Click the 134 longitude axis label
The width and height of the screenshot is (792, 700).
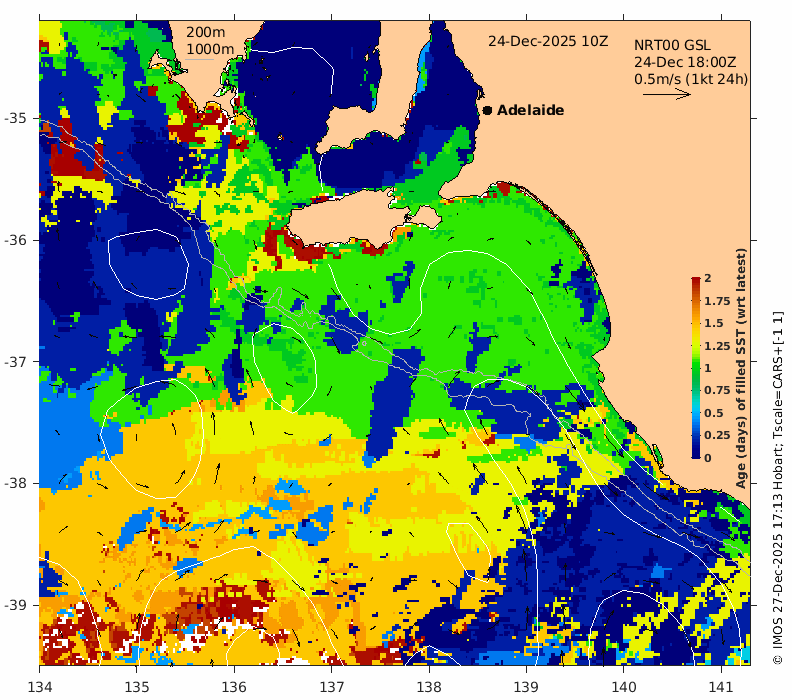(39, 687)
